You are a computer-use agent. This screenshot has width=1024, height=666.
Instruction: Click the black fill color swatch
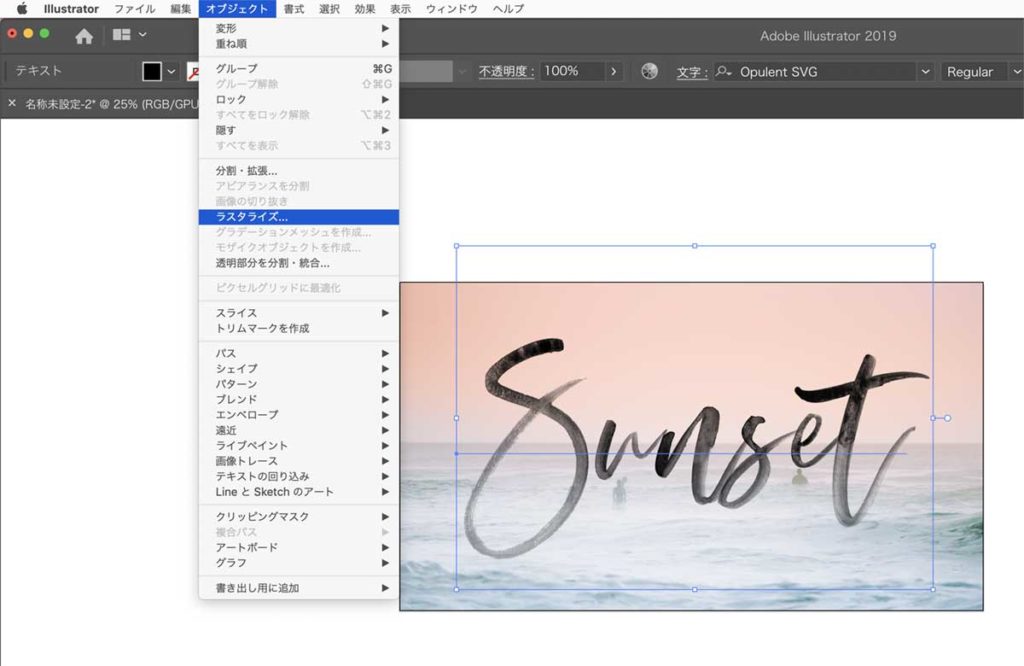(151, 72)
